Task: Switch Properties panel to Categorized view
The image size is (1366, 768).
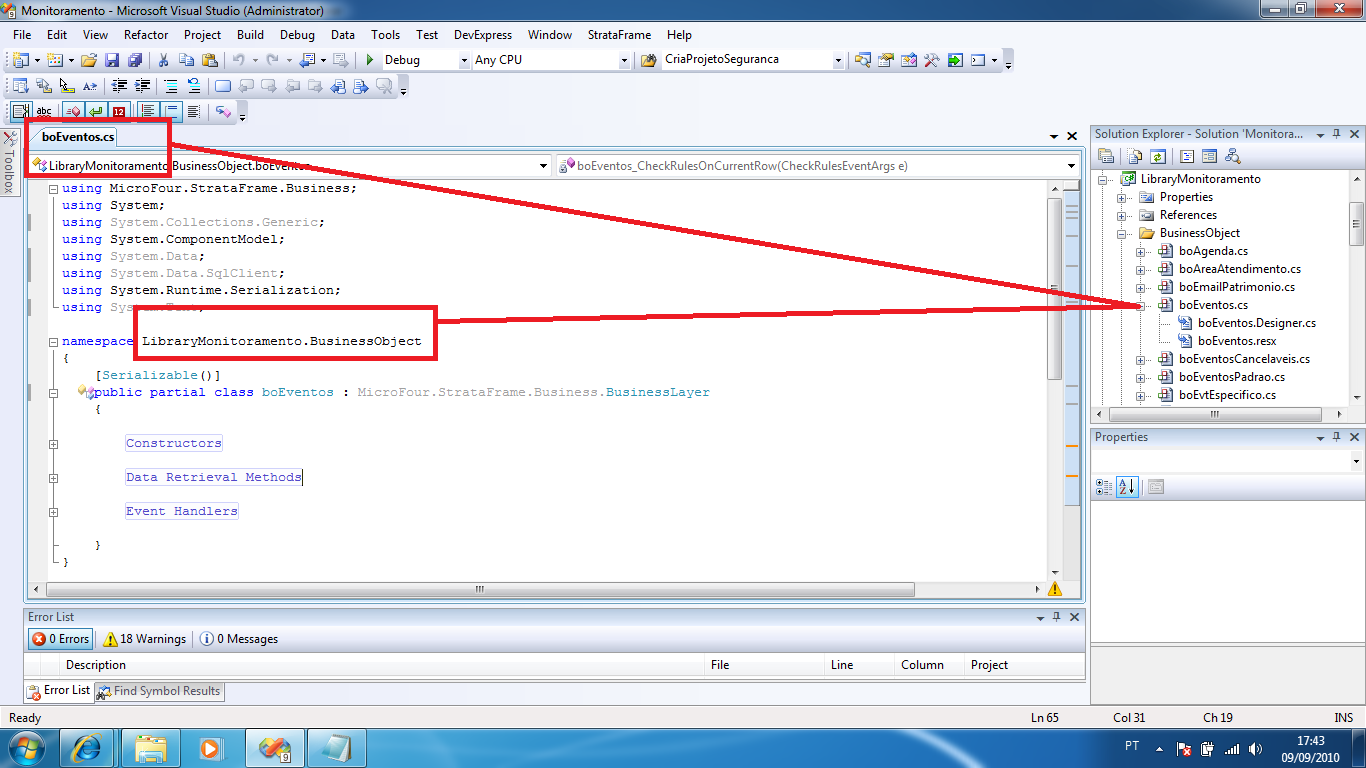Action: (x=1104, y=487)
